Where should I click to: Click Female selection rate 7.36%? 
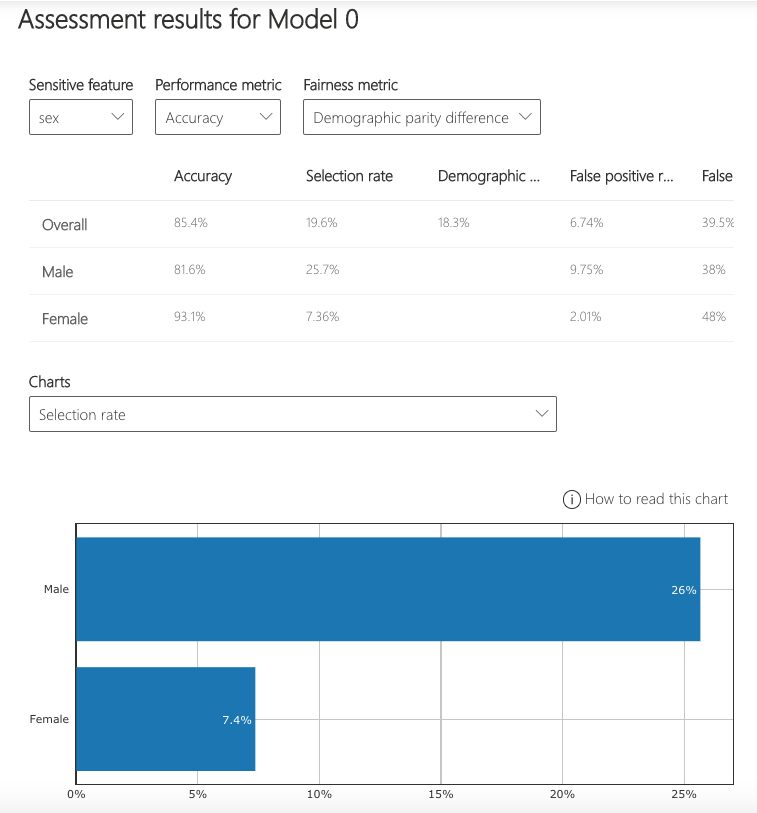coord(322,316)
